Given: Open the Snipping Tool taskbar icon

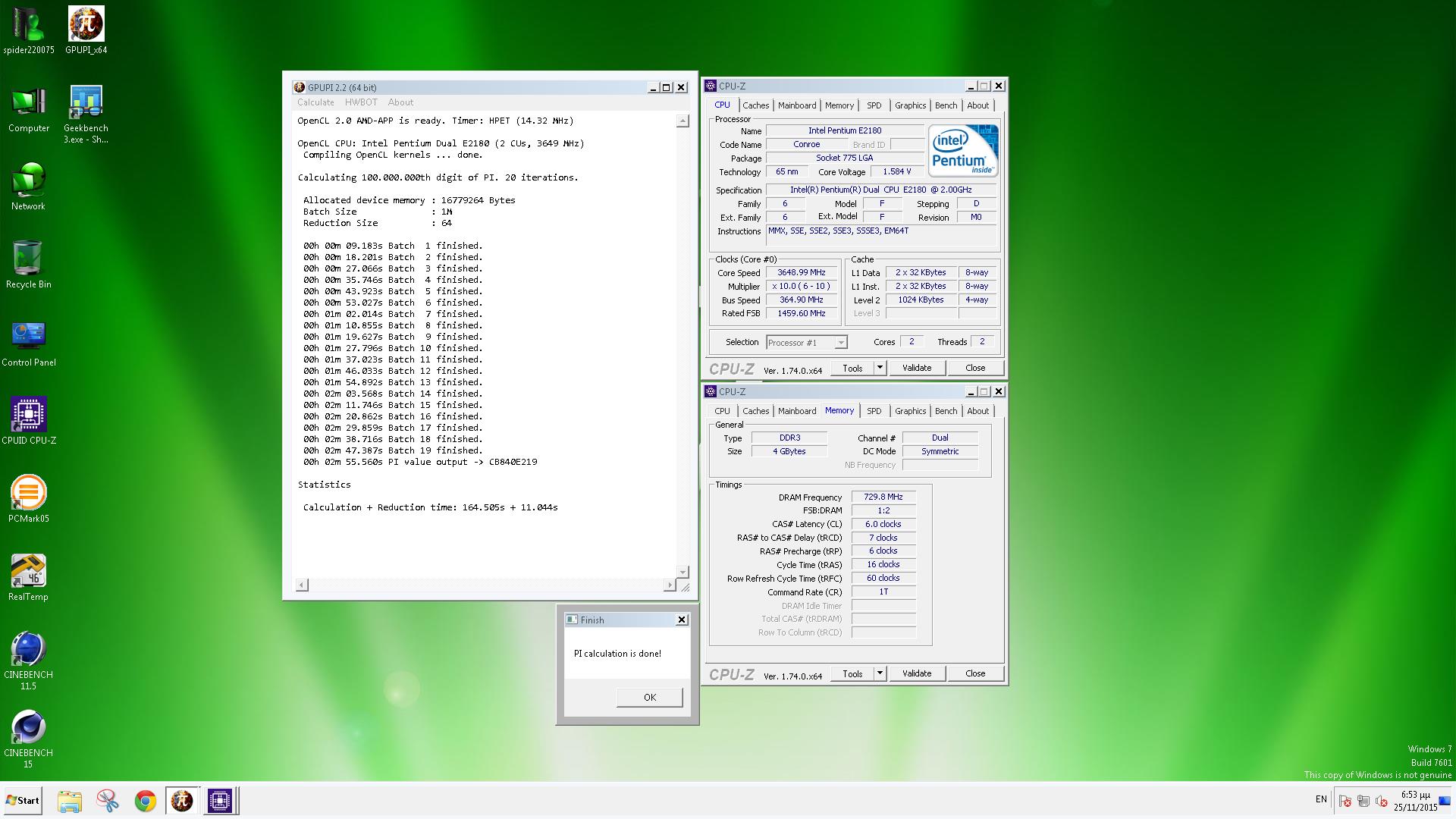Looking at the screenshot, I should click(x=107, y=801).
